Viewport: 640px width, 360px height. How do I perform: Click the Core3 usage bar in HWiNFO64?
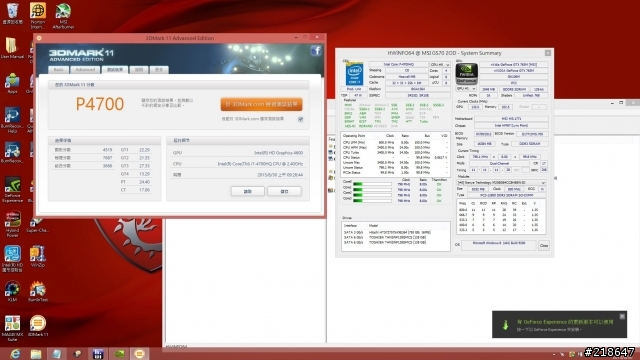click(x=372, y=200)
